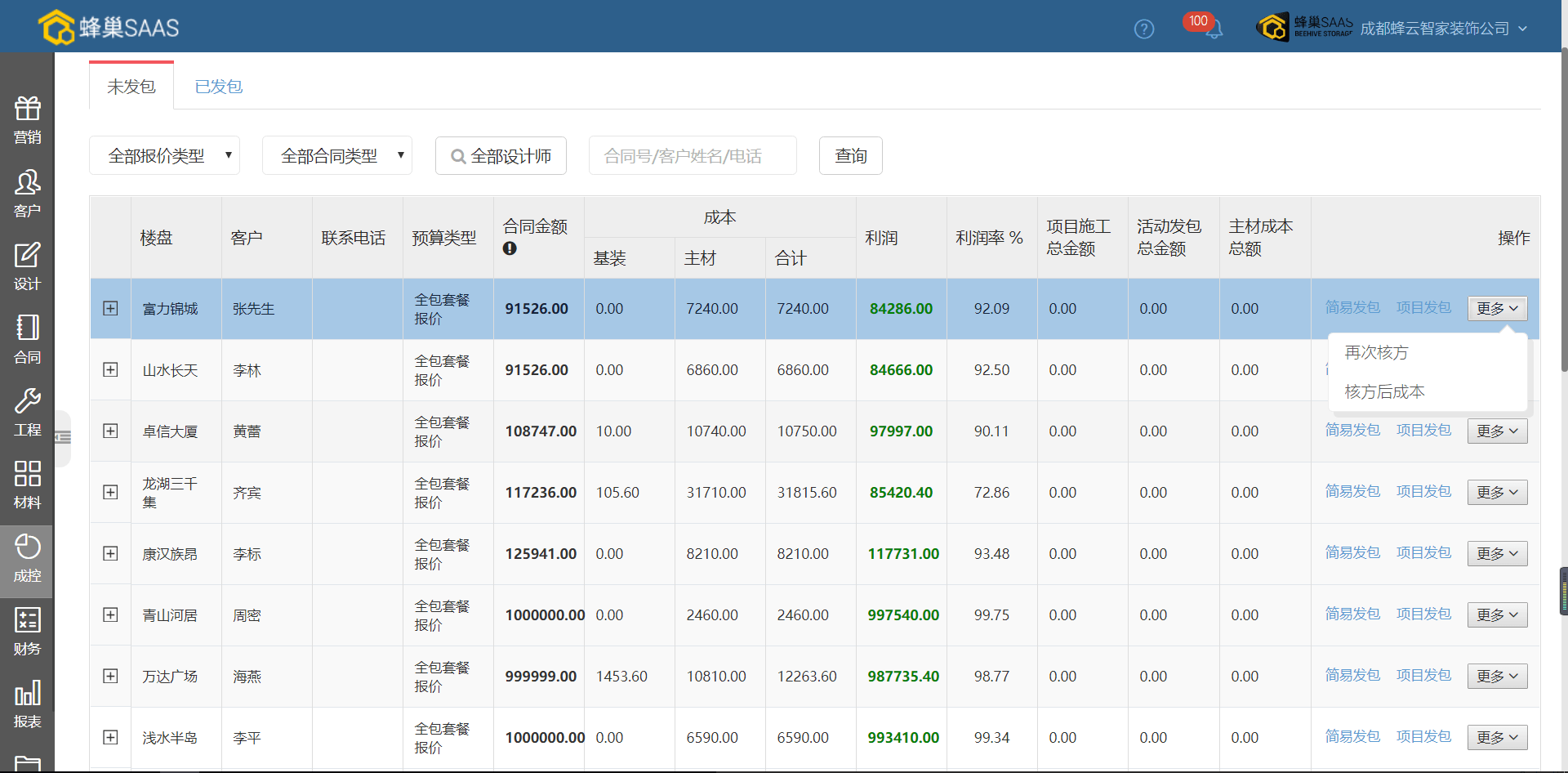Click the notification bell with 100 badge
The height and width of the screenshot is (773, 1568).
click(1214, 29)
